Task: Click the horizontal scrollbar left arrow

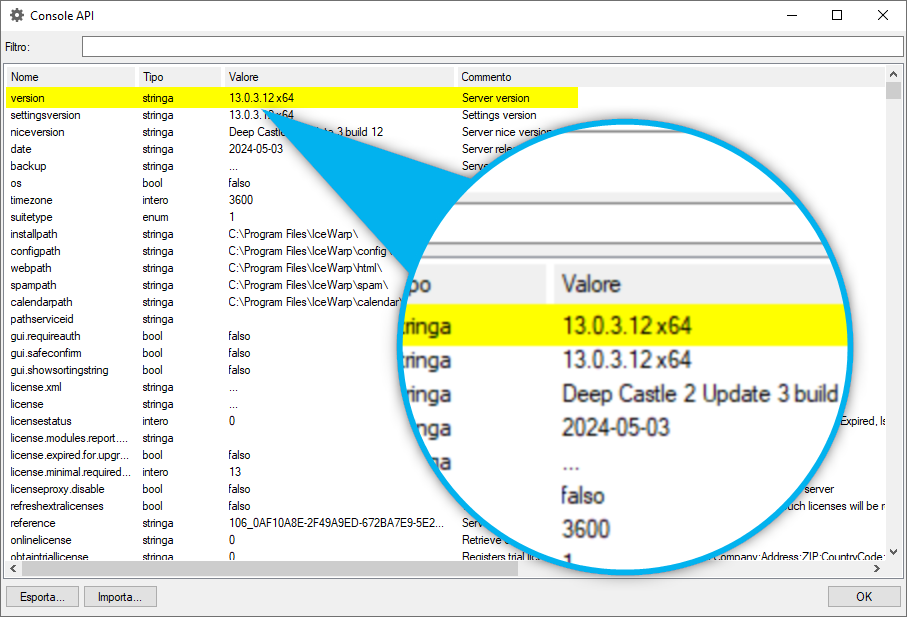Action: pos(15,568)
